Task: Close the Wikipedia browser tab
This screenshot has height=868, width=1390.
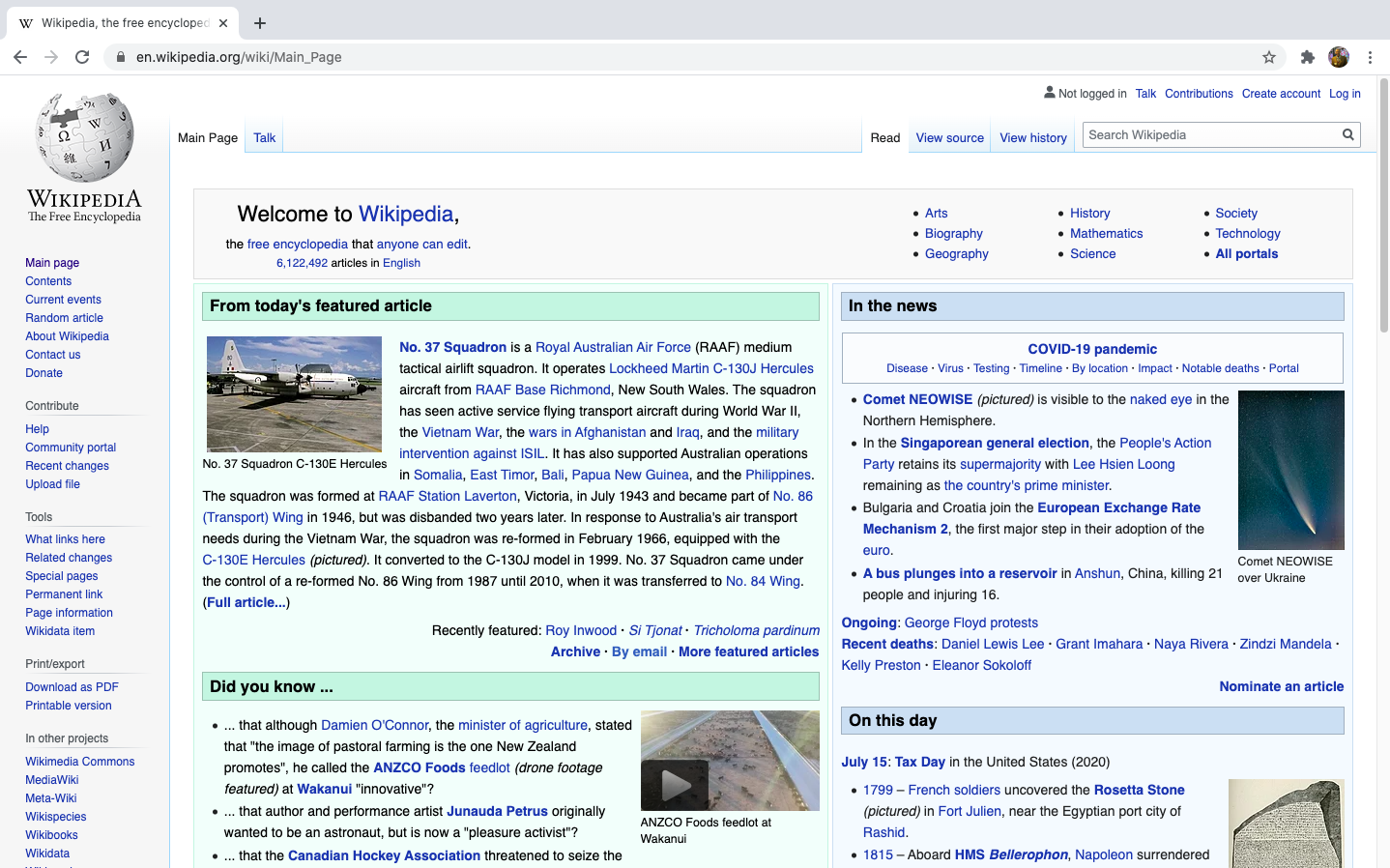Action: (223, 22)
